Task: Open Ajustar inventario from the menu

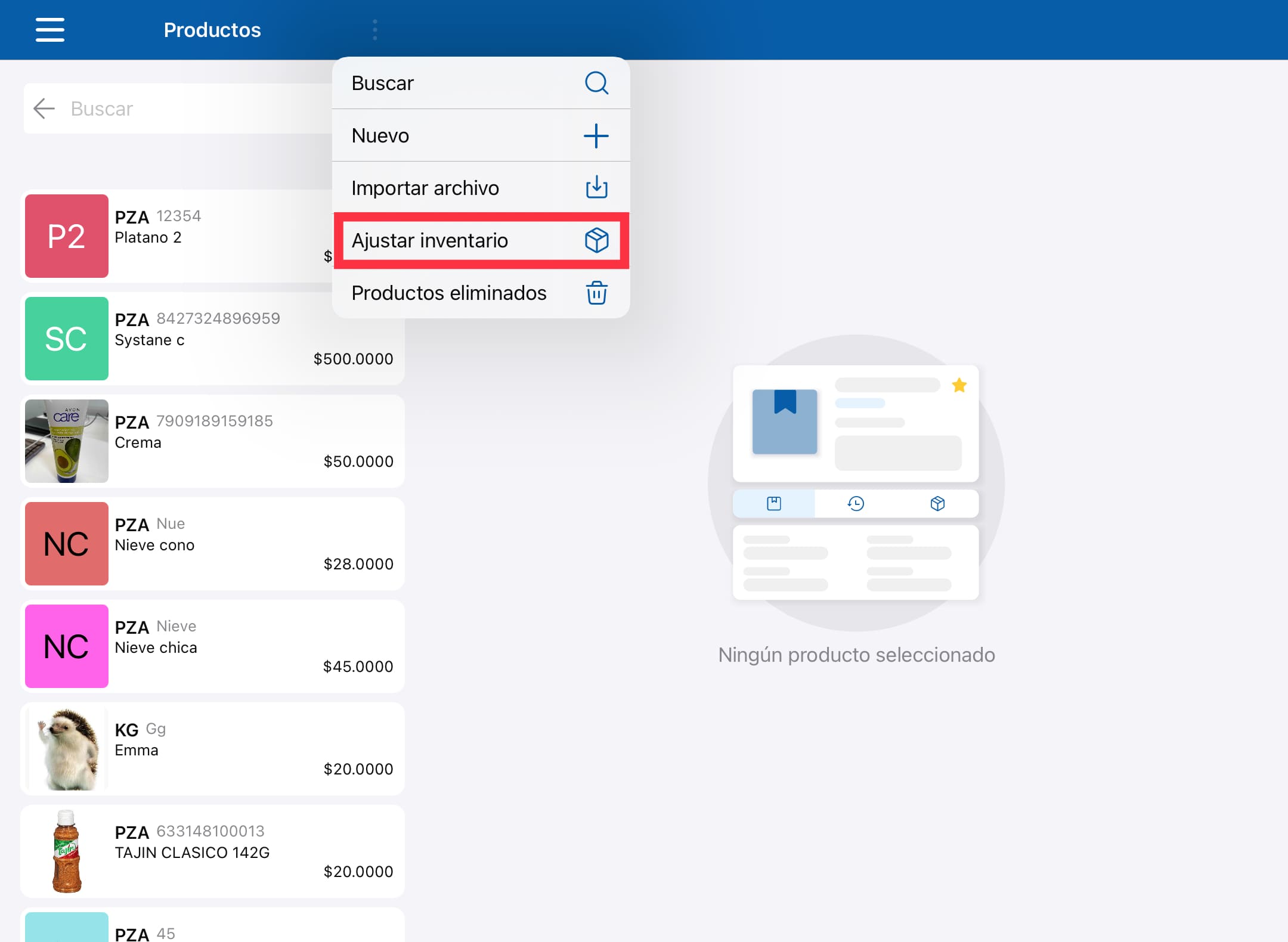Action: (x=481, y=240)
